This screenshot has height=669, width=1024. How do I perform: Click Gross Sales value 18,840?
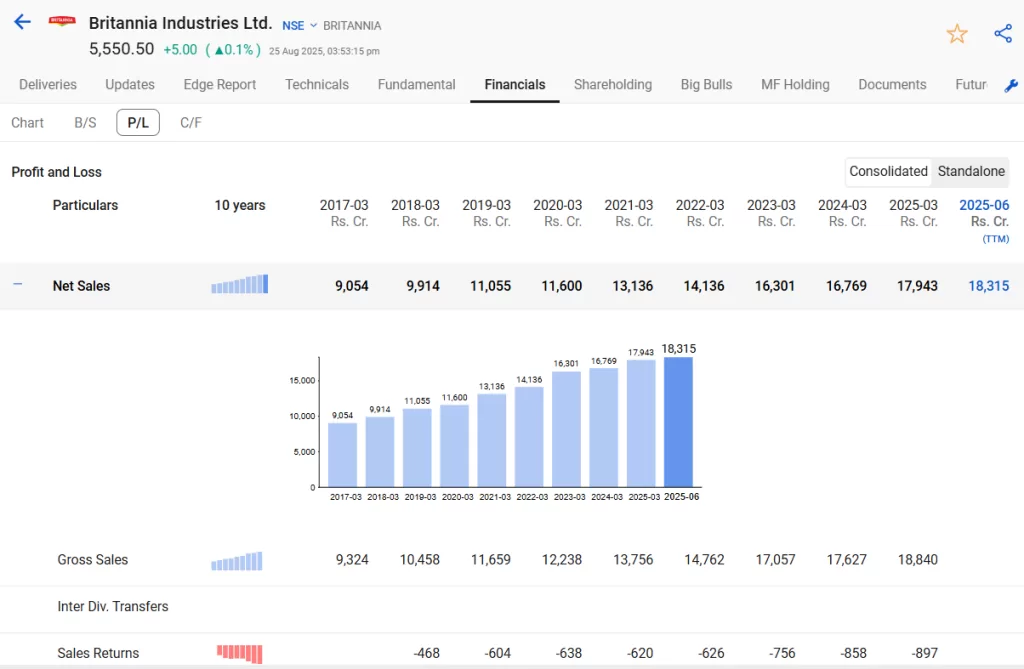coord(918,560)
